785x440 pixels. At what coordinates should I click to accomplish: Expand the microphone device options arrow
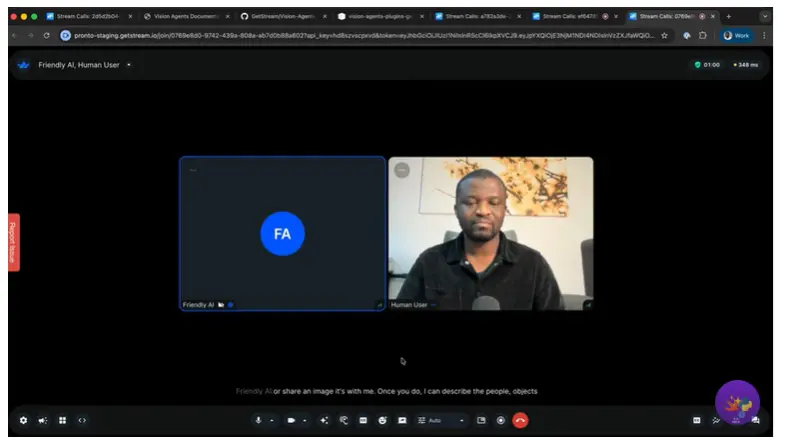click(x=272, y=420)
